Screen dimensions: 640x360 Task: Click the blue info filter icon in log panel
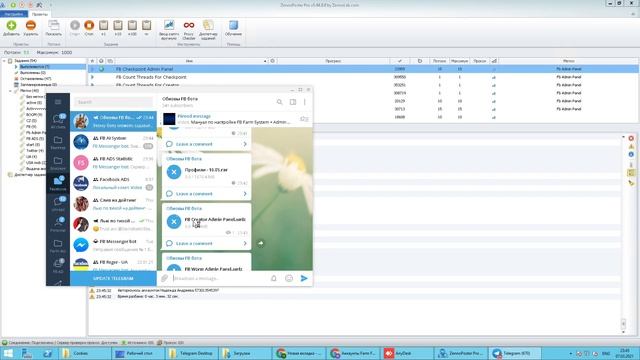pos(631,154)
